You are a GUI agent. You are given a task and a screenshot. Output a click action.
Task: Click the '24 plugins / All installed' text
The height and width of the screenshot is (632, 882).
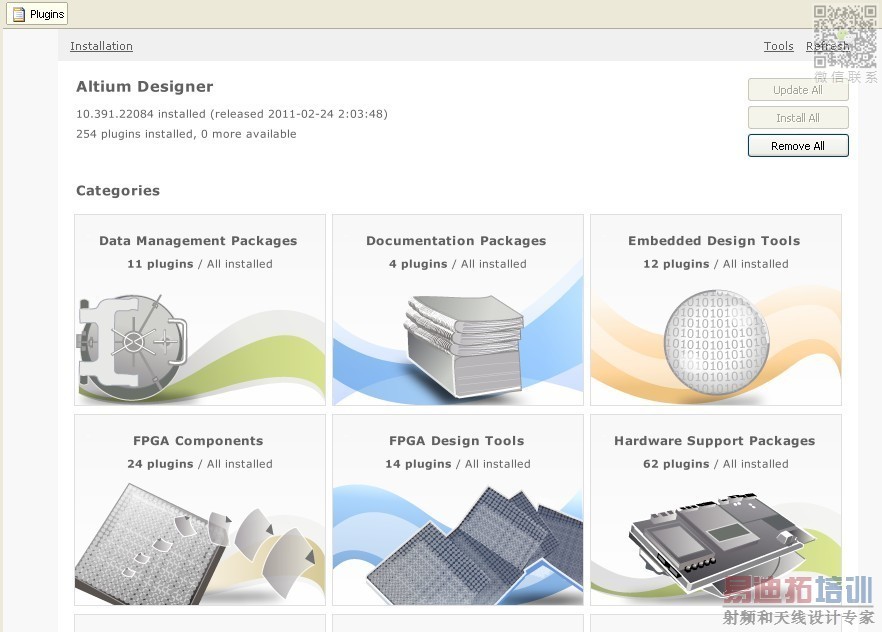pyautogui.click(x=200, y=464)
